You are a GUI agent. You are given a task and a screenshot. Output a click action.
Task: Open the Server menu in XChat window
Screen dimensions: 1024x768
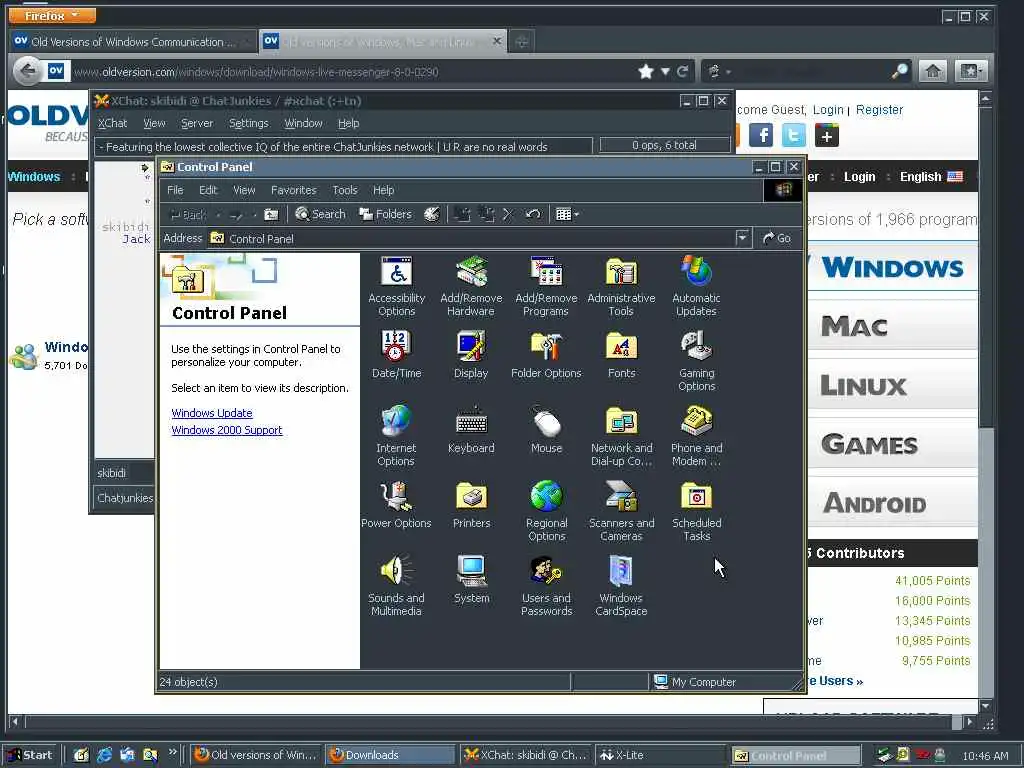click(x=197, y=123)
